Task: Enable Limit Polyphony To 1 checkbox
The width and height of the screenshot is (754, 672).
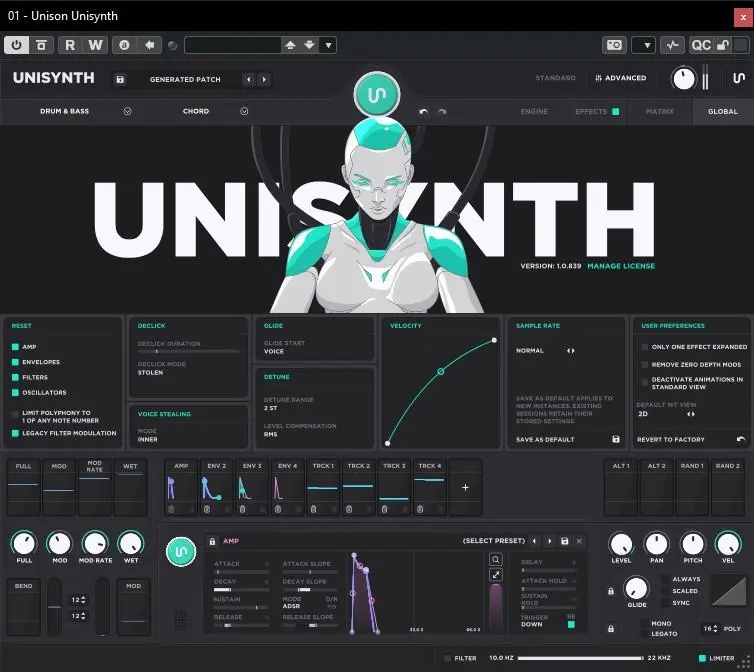Action: 15,414
